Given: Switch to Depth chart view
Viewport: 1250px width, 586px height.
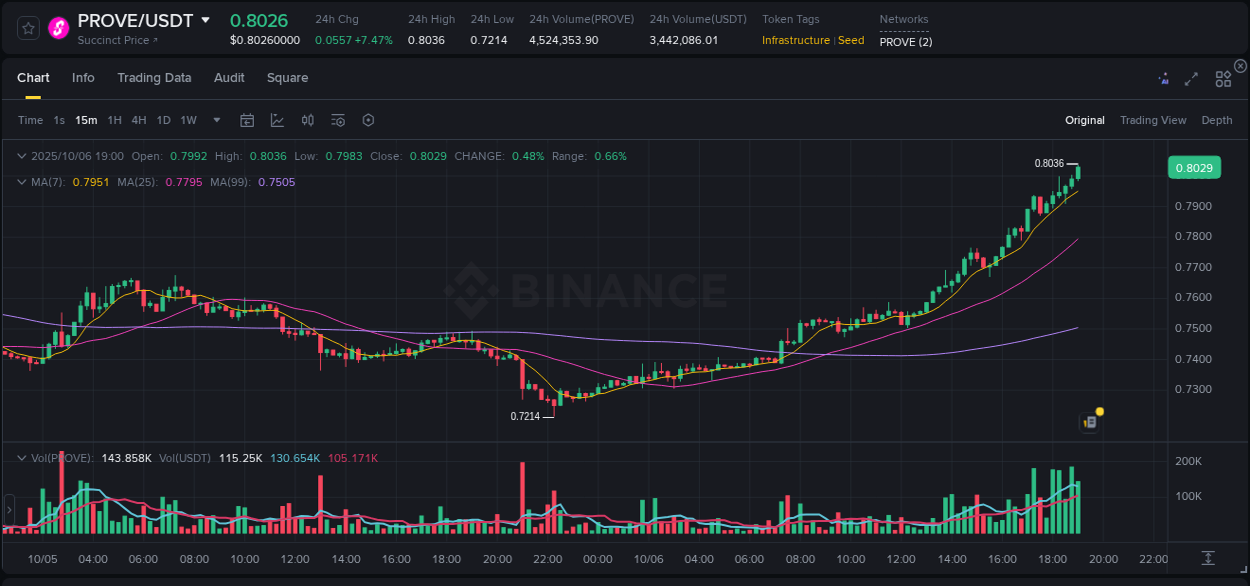Looking at the screenshot, I should [1216, 120].
